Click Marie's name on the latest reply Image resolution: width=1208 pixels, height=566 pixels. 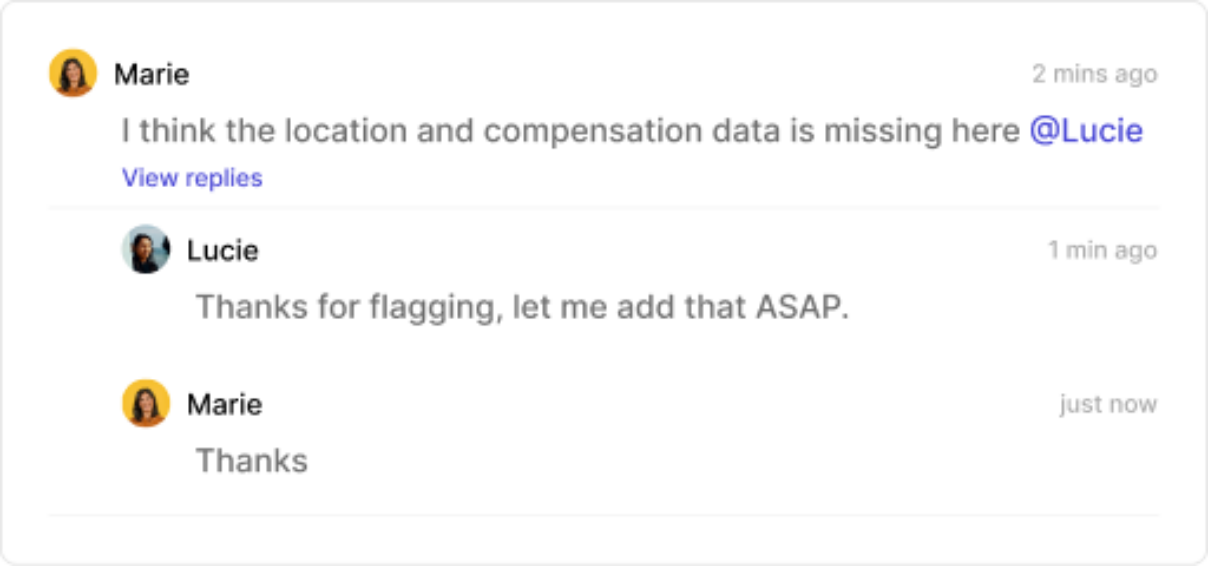click(x=224, y=405)
